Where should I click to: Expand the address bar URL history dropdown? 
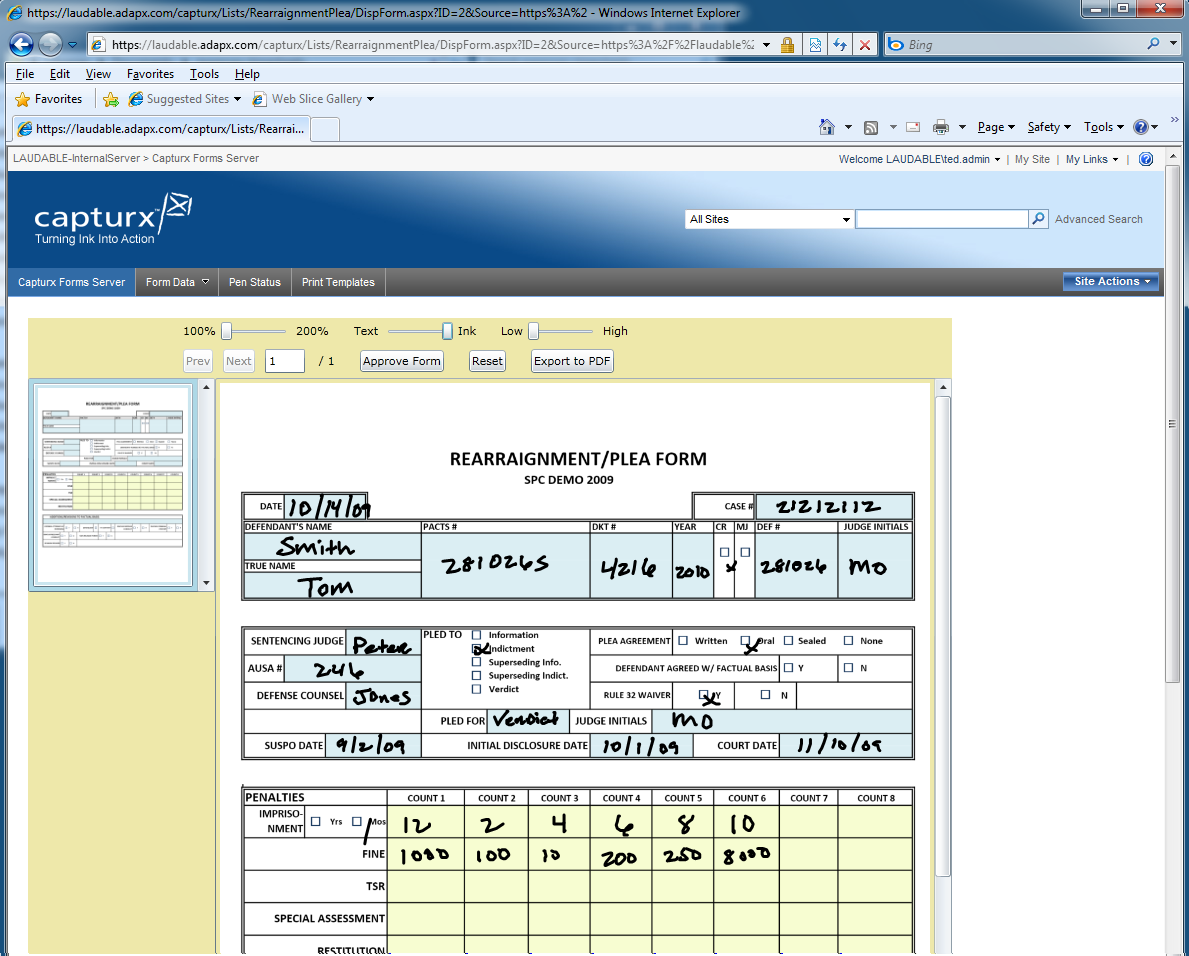pyautogui.click(x=766, y=45)
